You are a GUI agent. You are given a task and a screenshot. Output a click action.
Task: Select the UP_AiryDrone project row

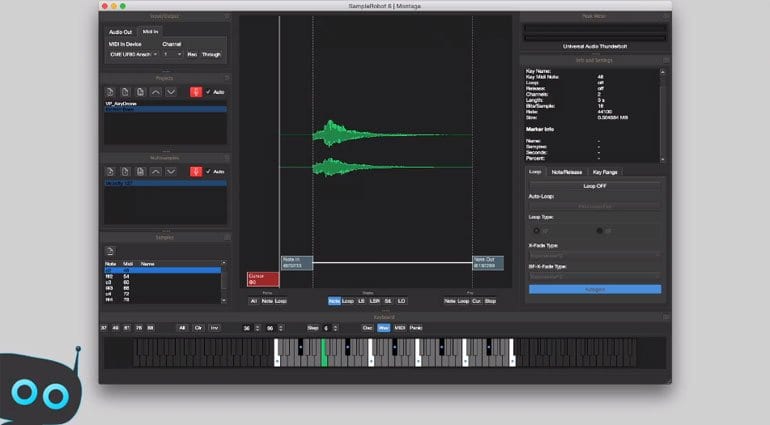pos(165,104)
